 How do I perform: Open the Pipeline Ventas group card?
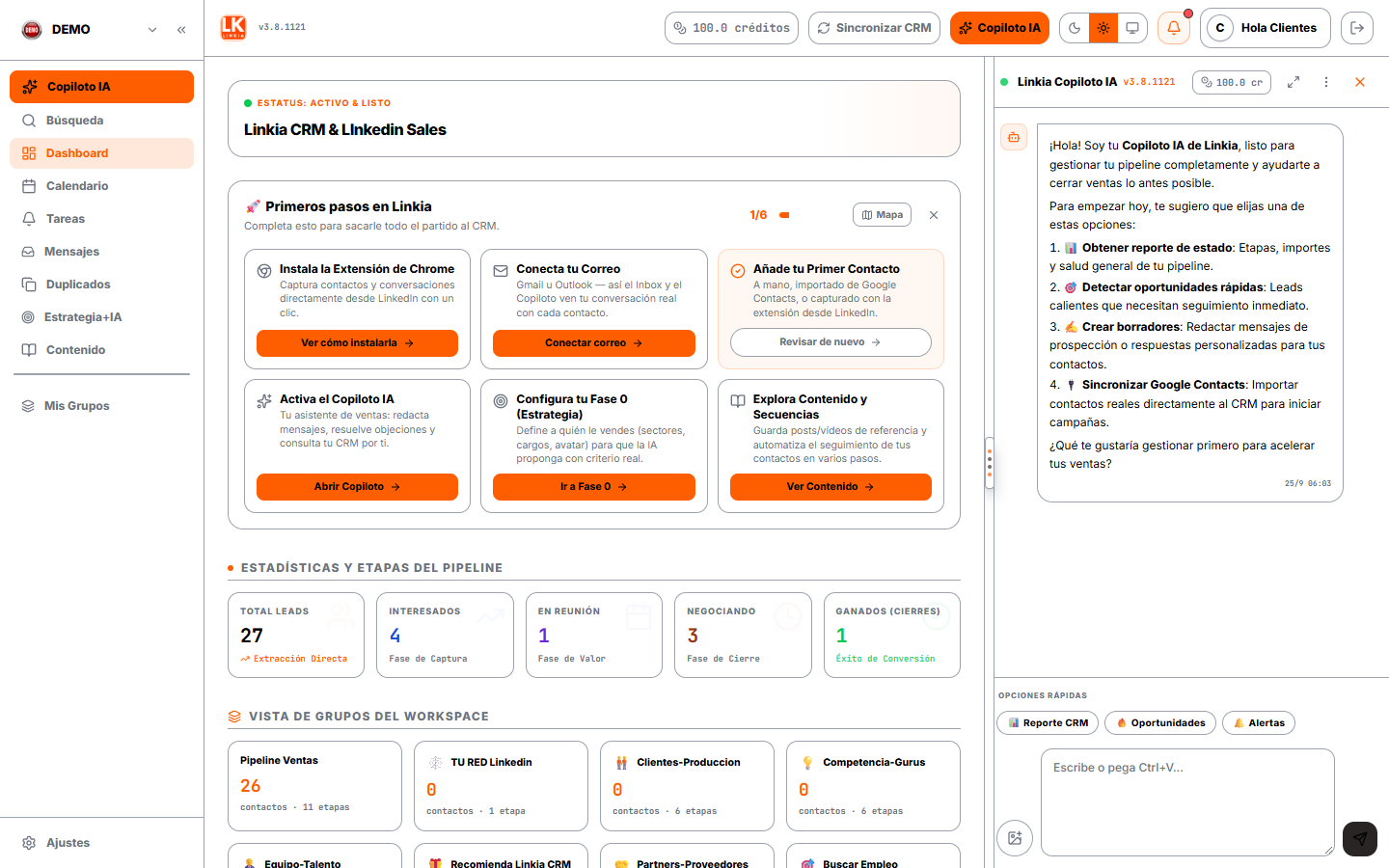coord(314,786)
